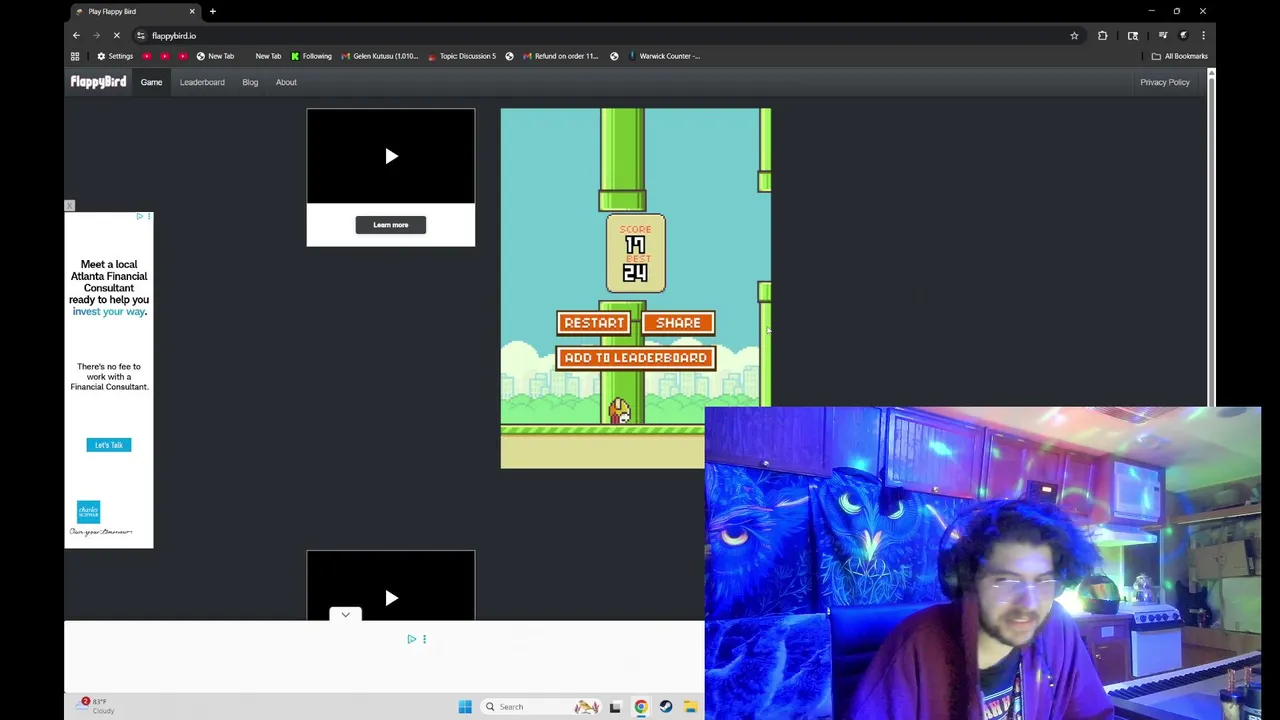The image size is (1280, 720).
Task: Open Steam from the taskbar
Action: pos(666,707)
